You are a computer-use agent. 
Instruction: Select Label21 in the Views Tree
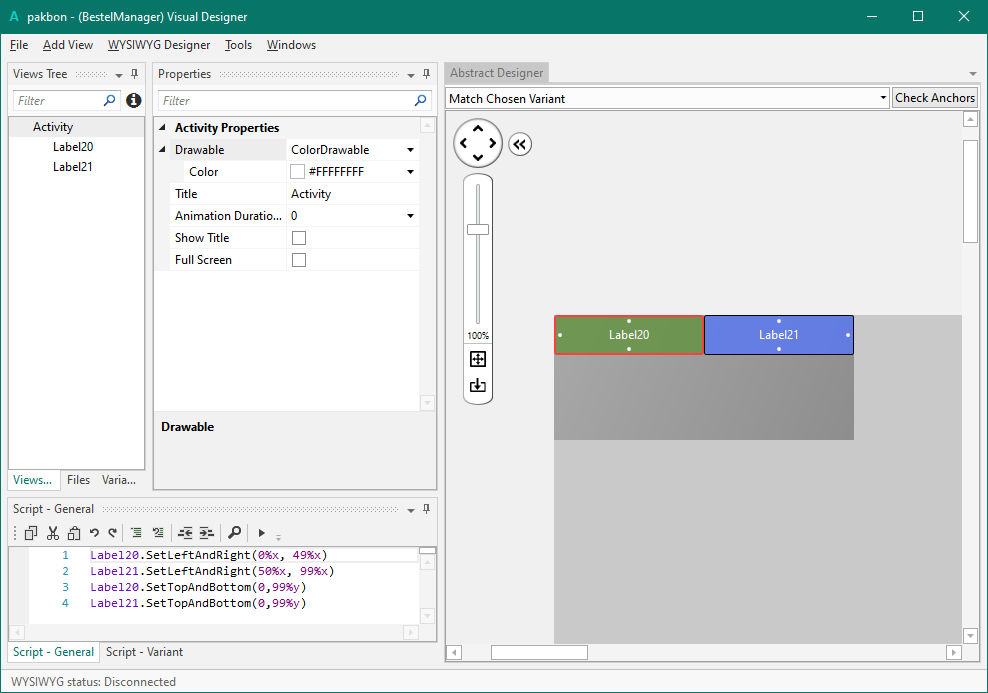coord(73,167)
